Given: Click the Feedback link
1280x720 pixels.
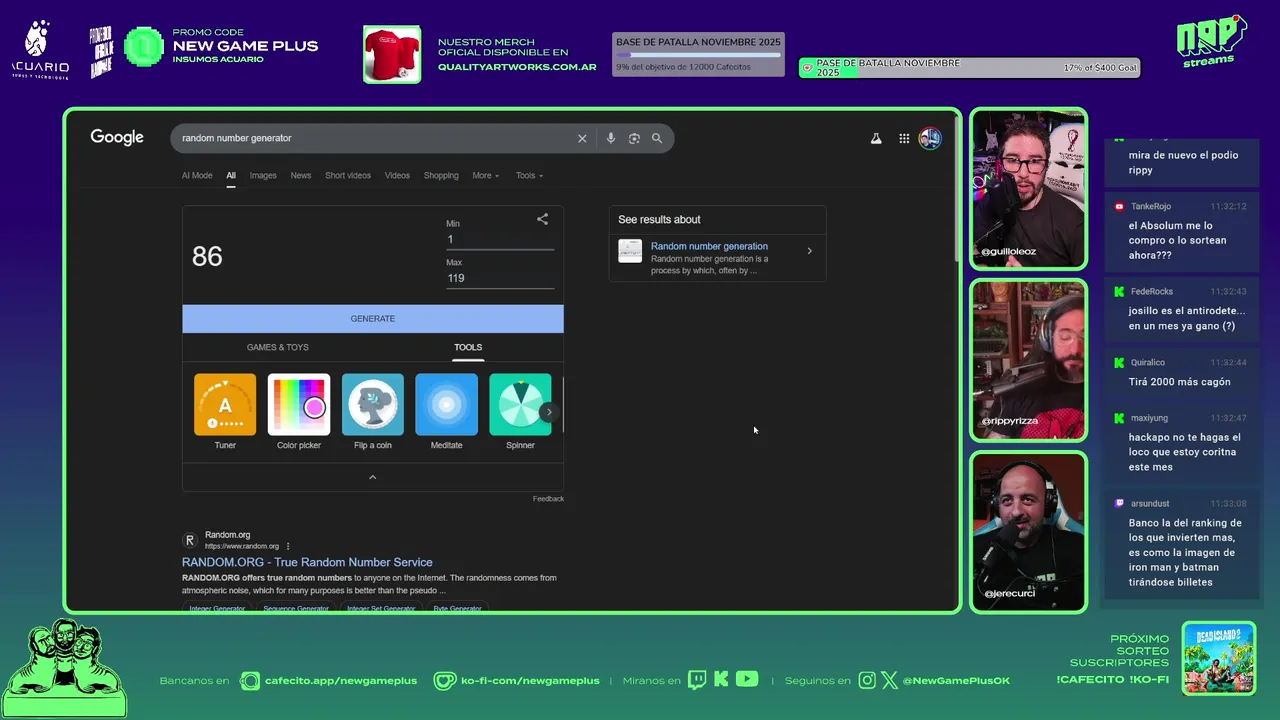Looking at the screenshot, I should (548, 499).
